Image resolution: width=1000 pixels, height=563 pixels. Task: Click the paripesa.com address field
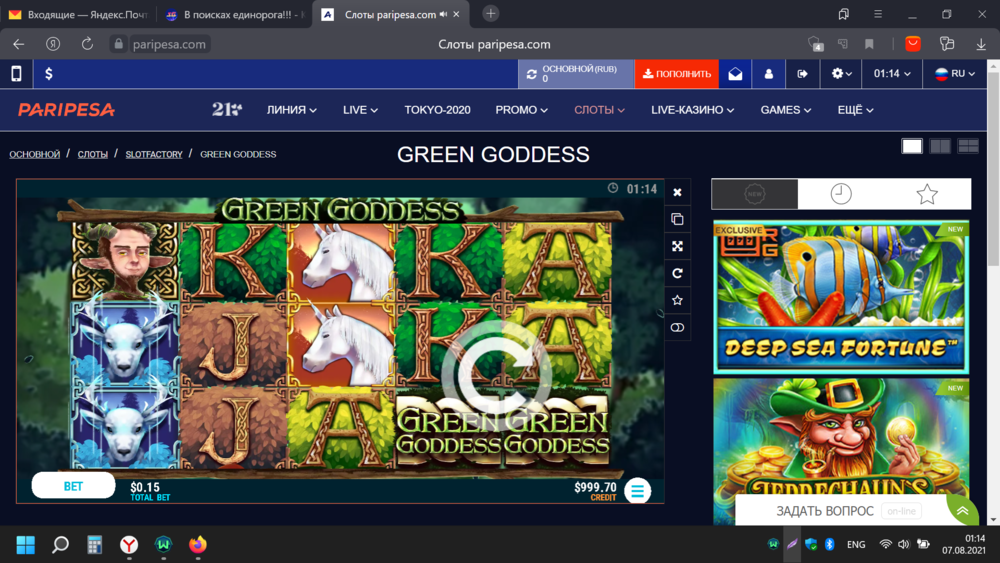[x=169, y=44]
